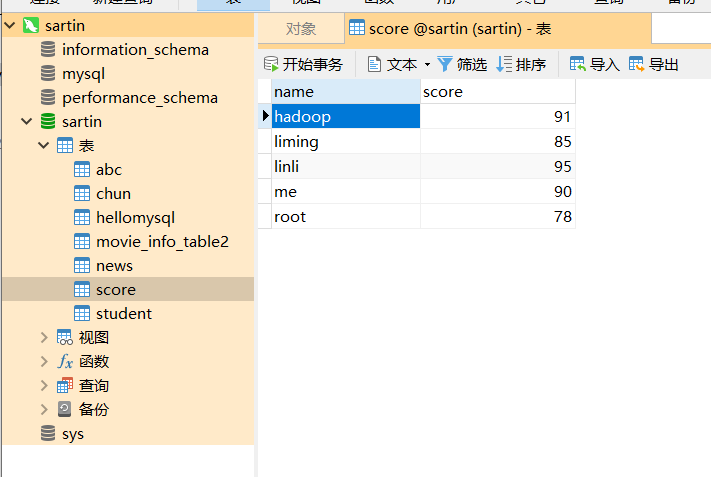Click the 文本 text document icon
The width and height of the screenshot is (711, 477).
(374, 64)
